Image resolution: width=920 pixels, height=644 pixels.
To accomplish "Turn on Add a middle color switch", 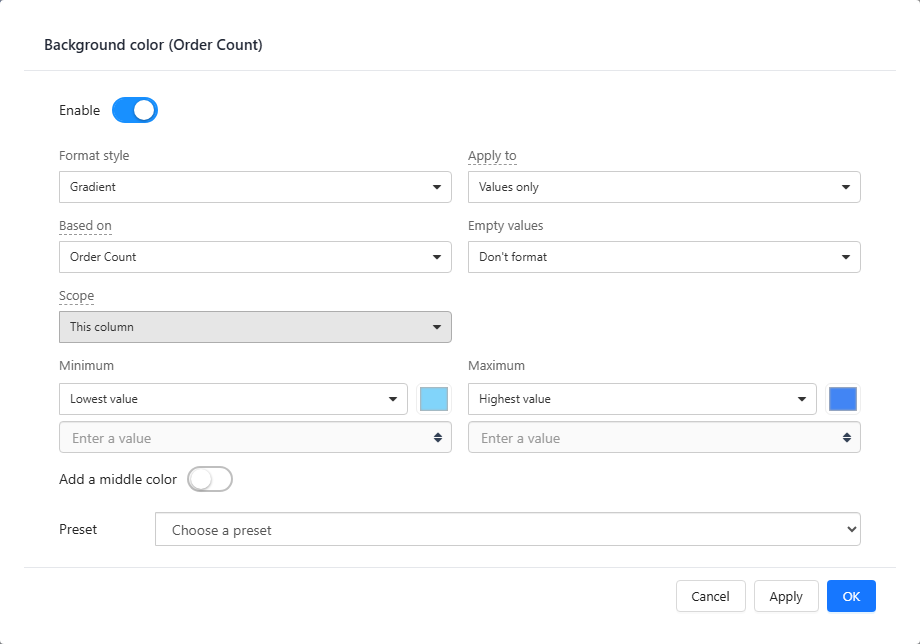I will click(210, 479).
